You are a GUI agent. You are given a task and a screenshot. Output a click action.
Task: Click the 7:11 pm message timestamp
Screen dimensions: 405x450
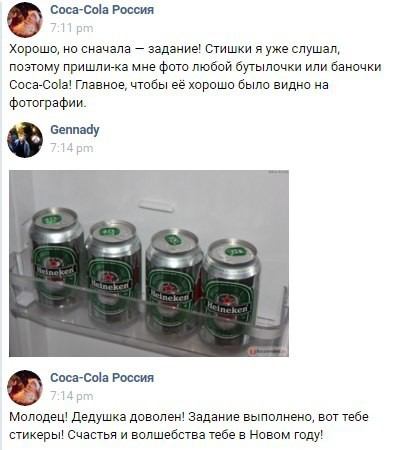pyautogui.click(x=72, y=28)
